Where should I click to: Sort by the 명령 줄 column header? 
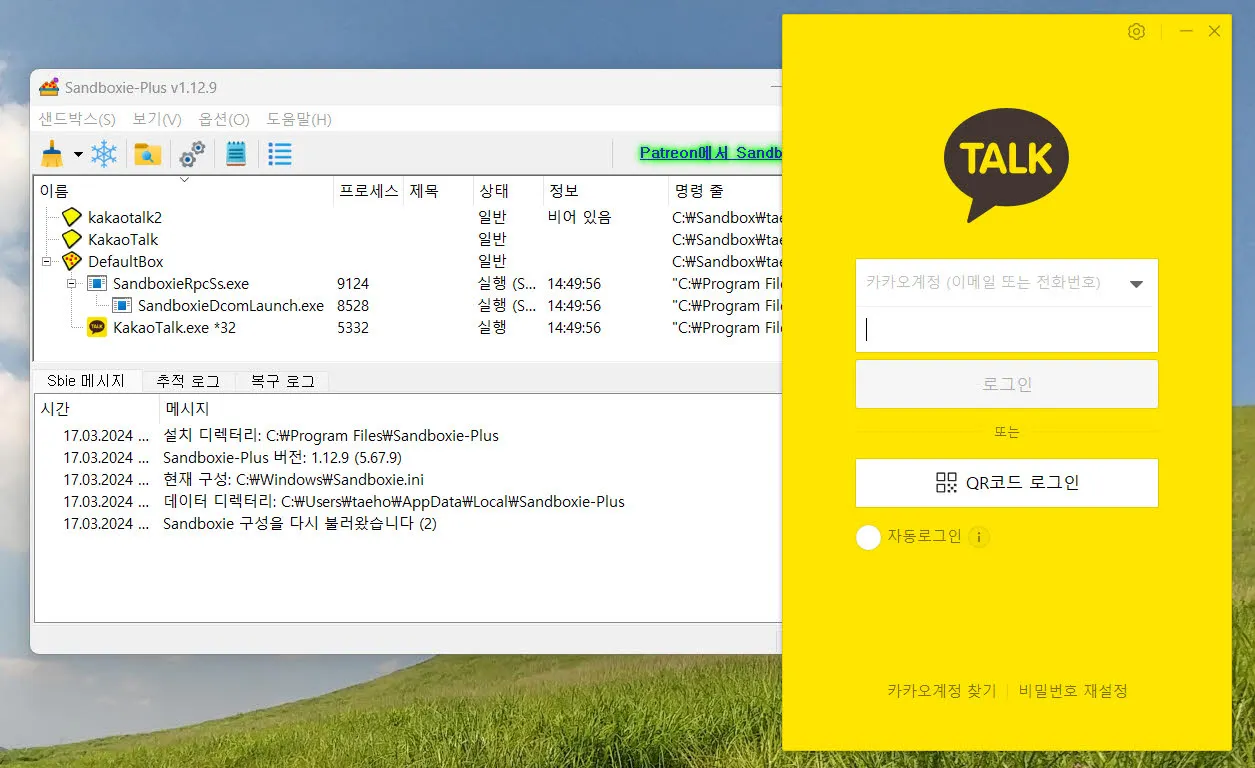[725, 191]
